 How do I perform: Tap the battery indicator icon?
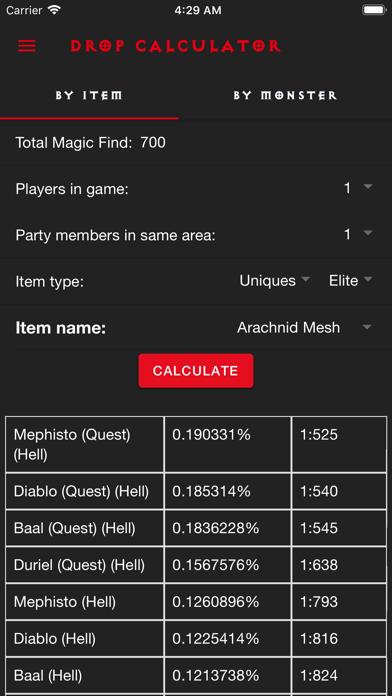click(x=373, y=10)
